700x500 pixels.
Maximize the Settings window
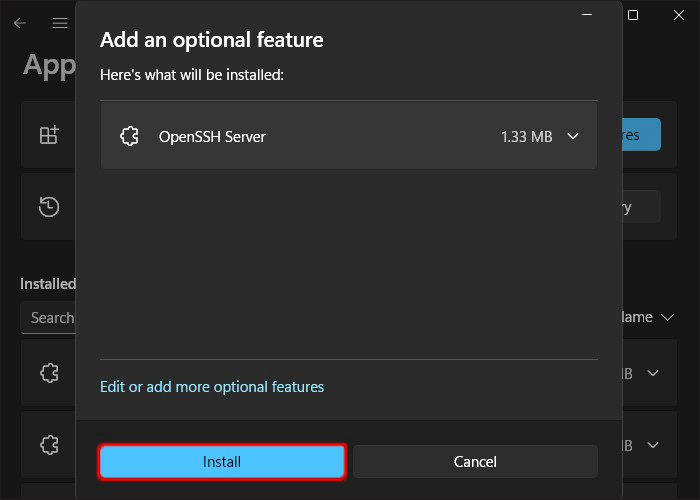(x=633, y=16)
